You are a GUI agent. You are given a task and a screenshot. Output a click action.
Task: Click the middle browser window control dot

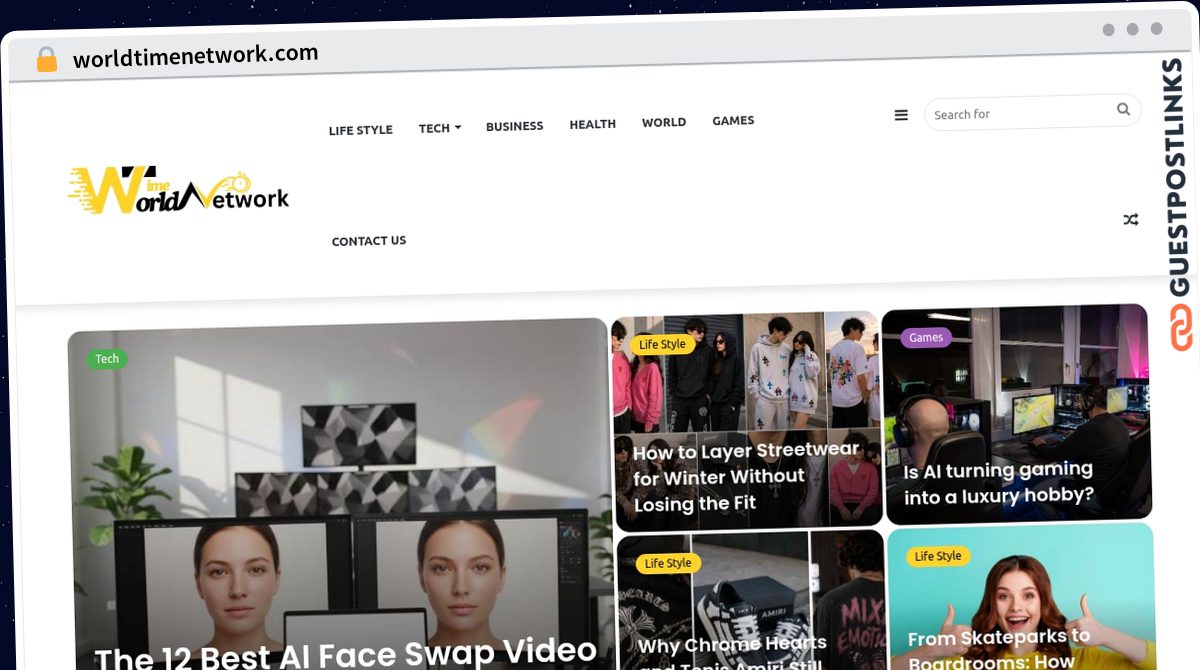point(1132,29)
